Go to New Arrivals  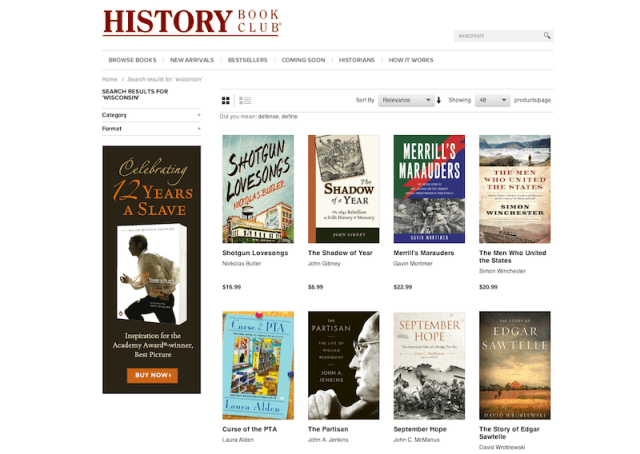coord(192,60)
